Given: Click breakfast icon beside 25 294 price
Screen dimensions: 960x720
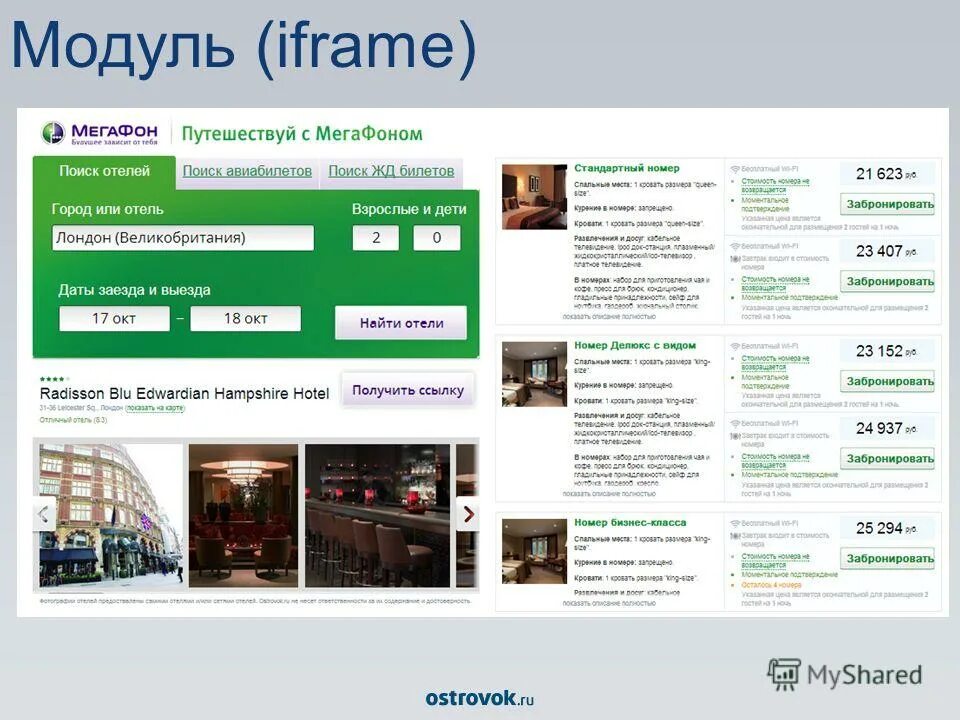Looking at the screenshot, I should pos(735,536).
